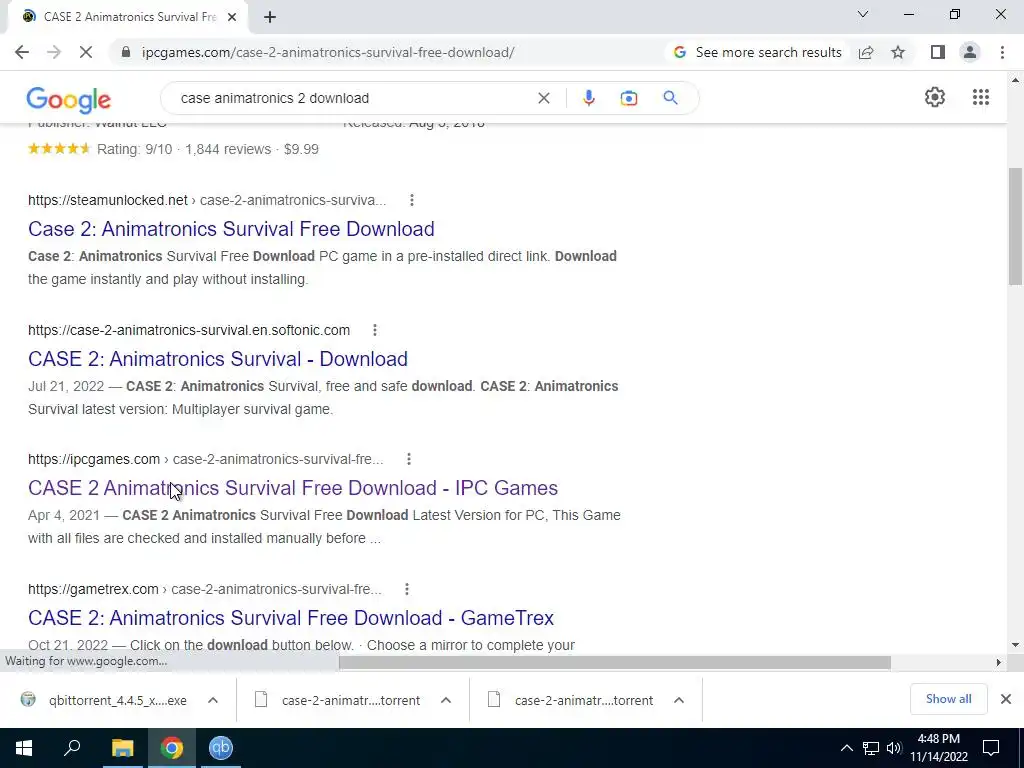This screenshot has width=1024, height=768.
Task: Open qBittorrent from the taskbar
Action: coord(221,748)
